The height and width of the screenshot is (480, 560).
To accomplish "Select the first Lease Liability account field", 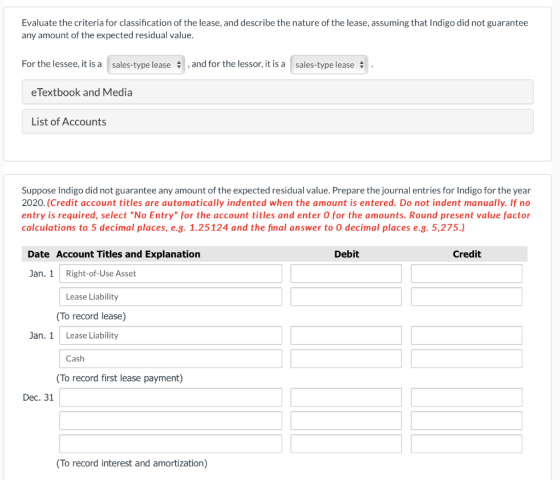I will pyautogui.click(x=170, y=297).
